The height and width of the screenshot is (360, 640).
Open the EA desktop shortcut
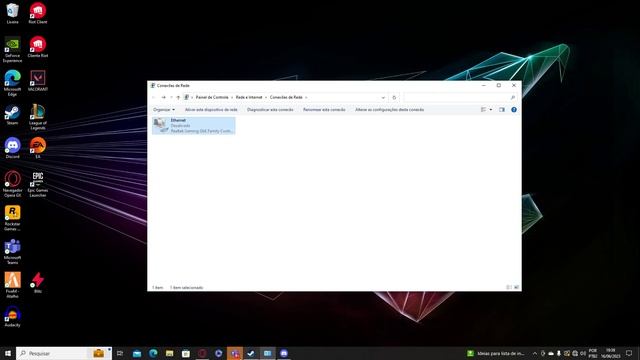(38, 148)
